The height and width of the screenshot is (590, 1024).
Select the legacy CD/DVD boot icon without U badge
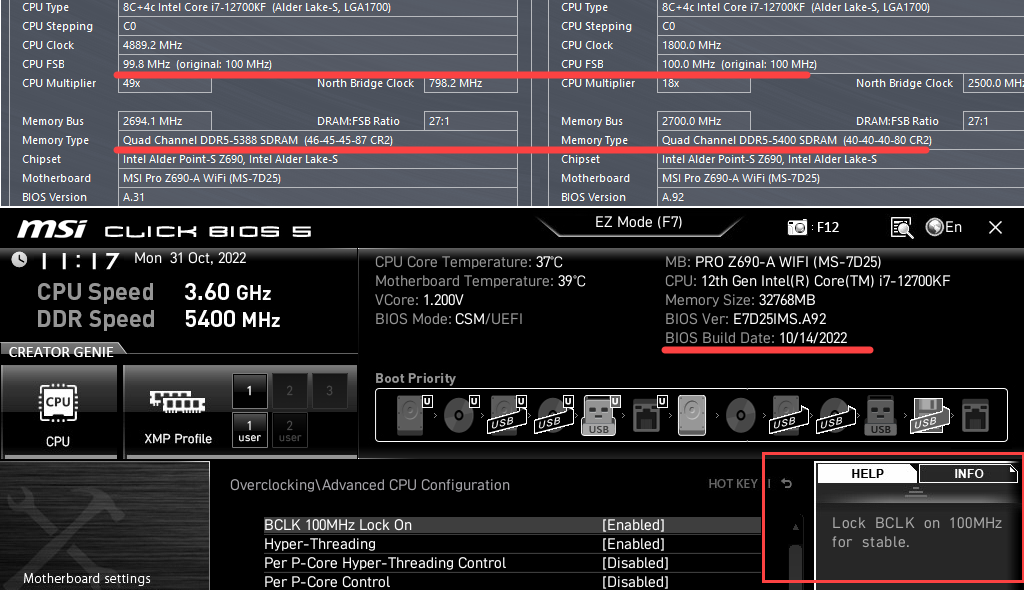[741, 414]
